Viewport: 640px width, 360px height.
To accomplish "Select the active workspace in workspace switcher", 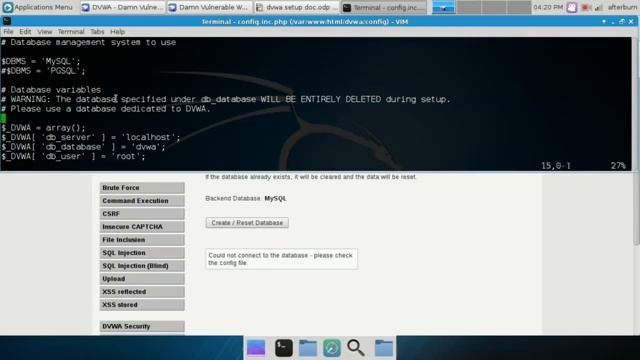I will [x=443, y=7].
